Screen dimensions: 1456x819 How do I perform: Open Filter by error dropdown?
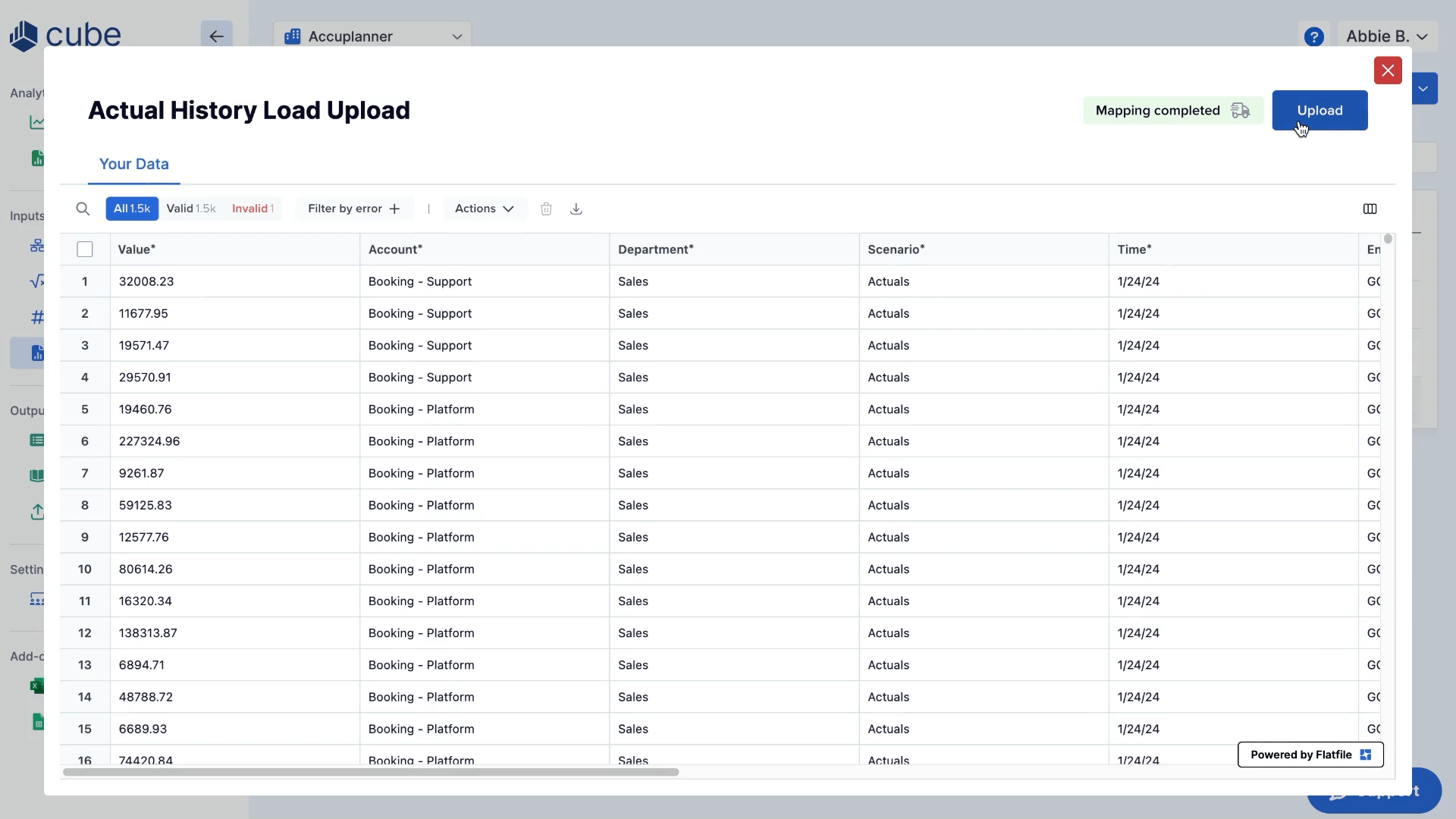point(354,209)
